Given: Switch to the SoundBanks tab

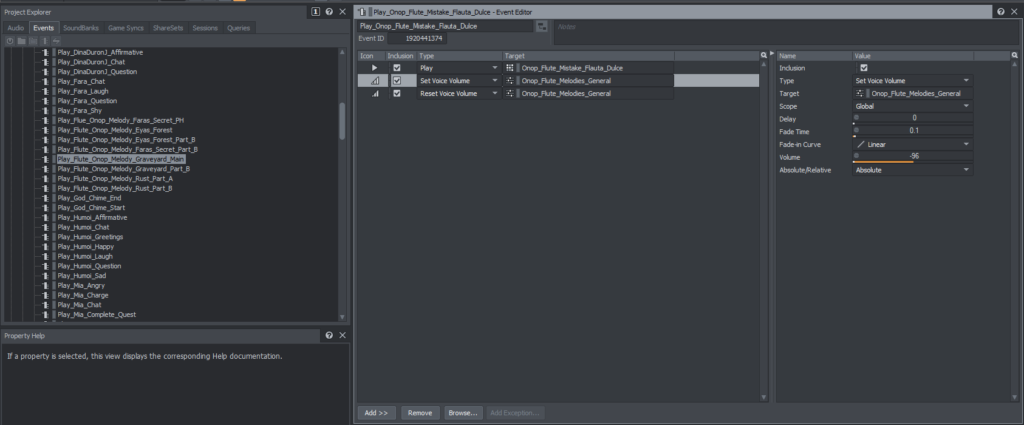Looking at the screenshot, I should coord(81,27).
